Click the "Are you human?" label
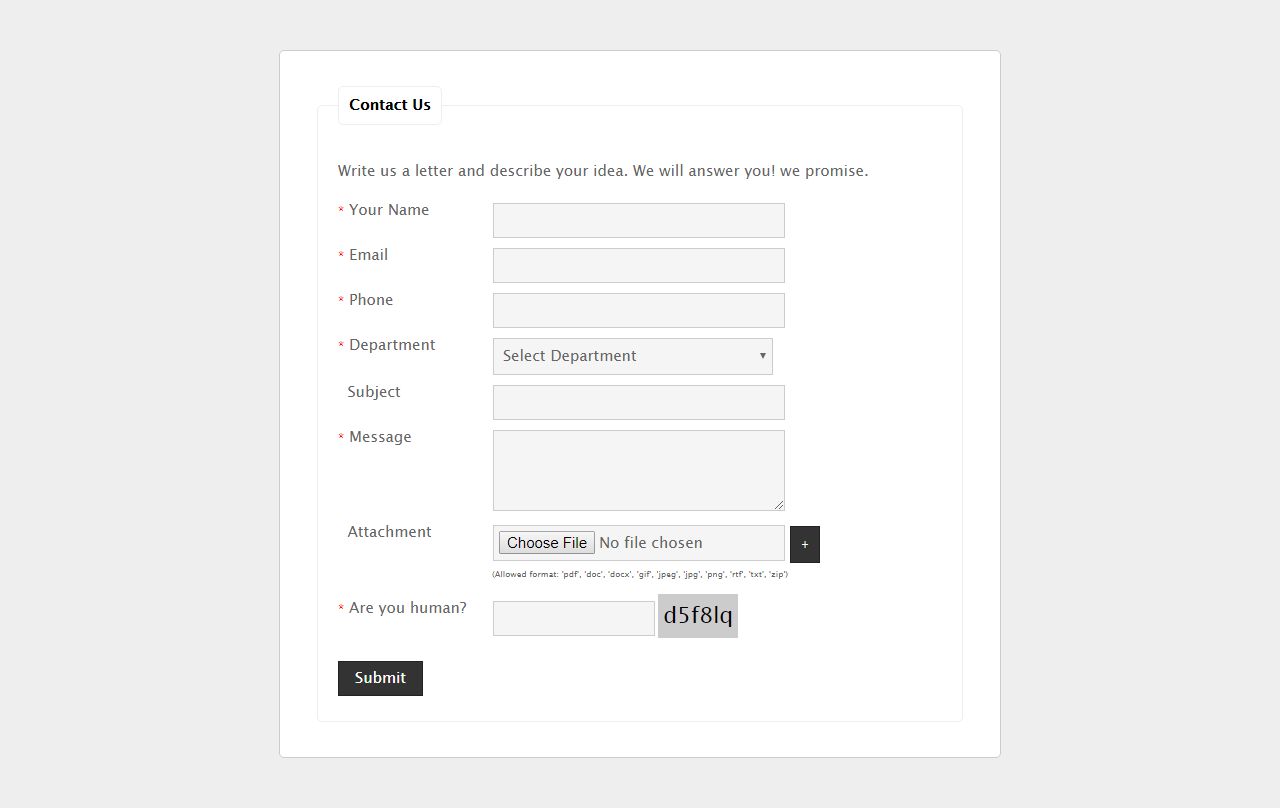This screenshot has height=808, width=1280. [x=407, y=608]
